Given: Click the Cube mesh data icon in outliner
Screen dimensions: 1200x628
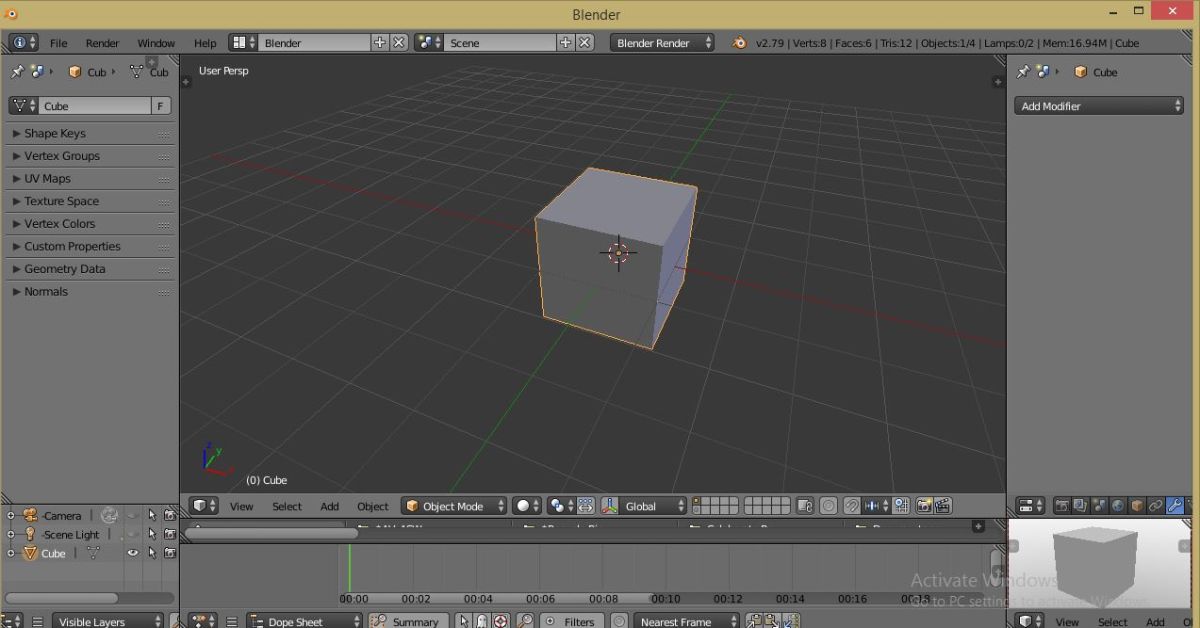Looking at the screenshot, I should (x=94, y=553).
